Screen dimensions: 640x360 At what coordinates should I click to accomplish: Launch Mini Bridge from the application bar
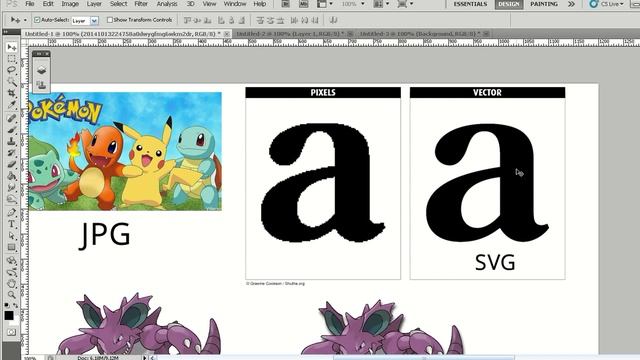[303, 4]
